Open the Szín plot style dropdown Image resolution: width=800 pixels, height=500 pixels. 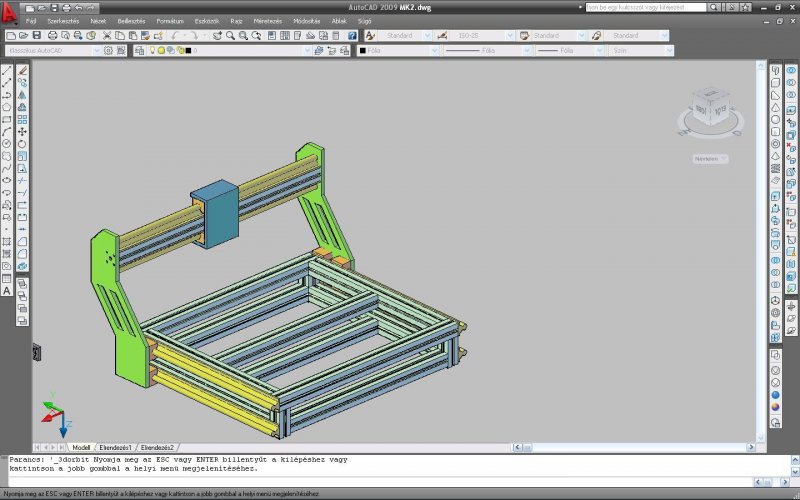pos(669,51)
